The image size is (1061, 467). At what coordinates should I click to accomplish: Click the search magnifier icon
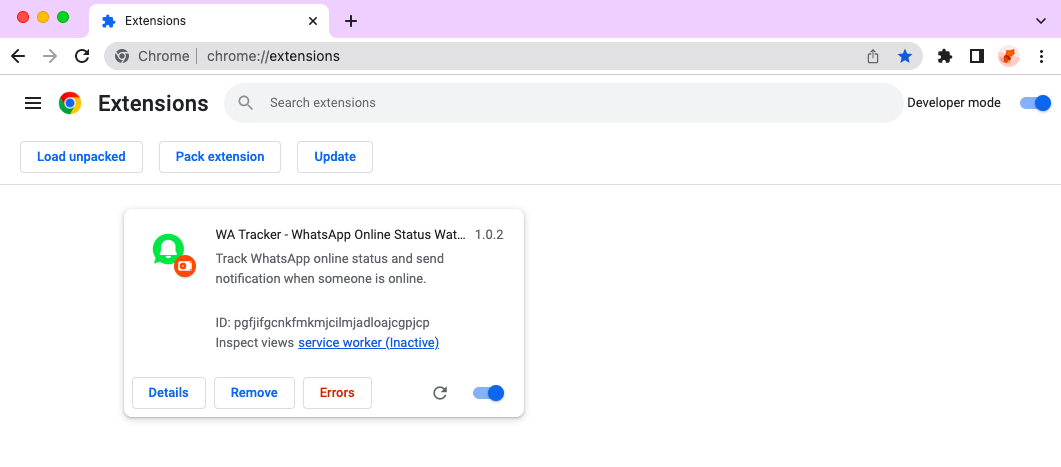pyautogui.click(x=246, y=103)
